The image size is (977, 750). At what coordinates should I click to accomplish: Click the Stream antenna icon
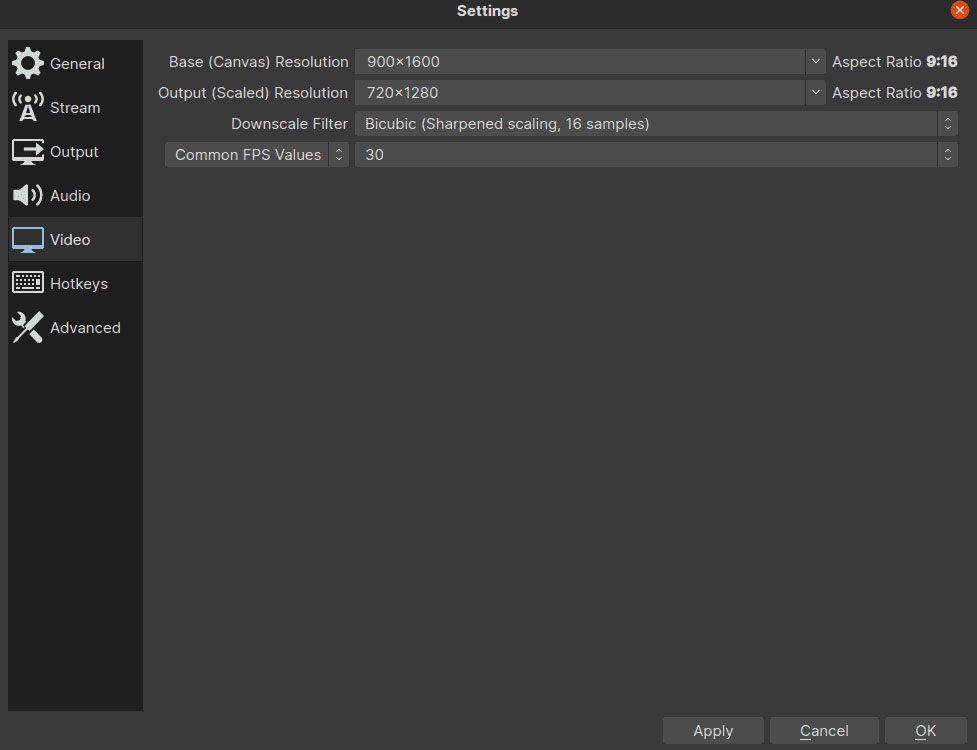click(27, 107)
